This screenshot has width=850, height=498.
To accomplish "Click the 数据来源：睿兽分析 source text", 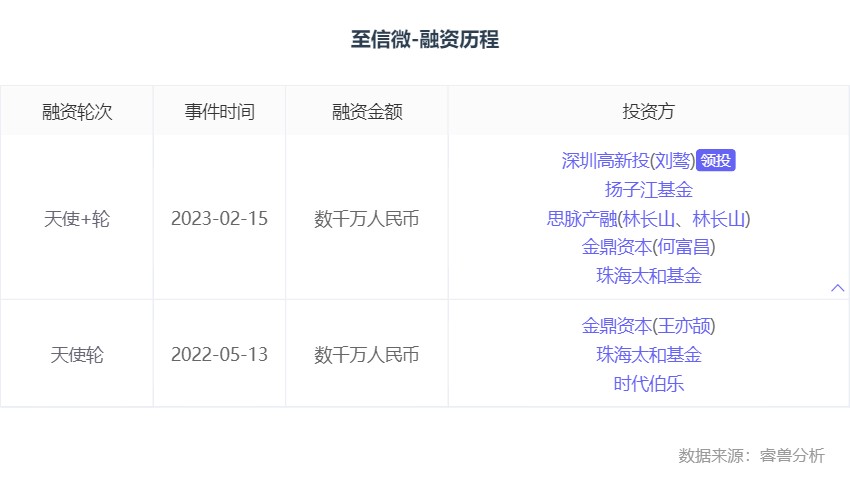I will [x=751, y=456].
